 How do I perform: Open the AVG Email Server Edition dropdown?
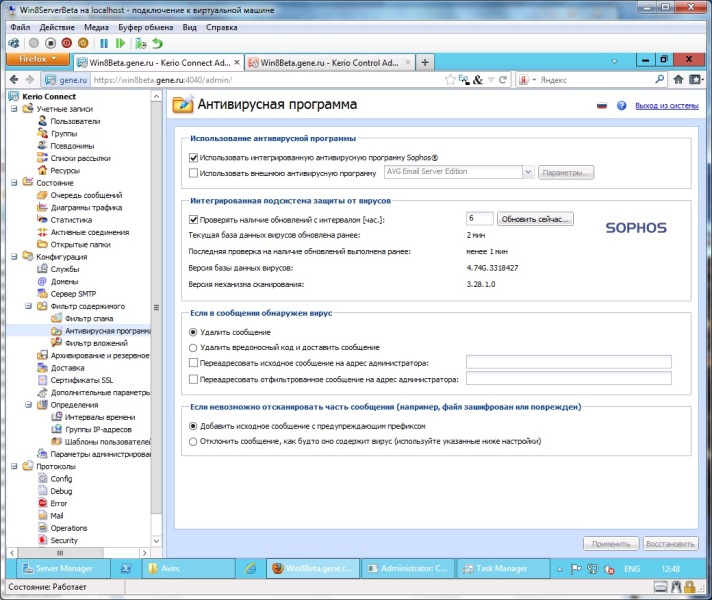pyautogui.click(x=527, y=172)
